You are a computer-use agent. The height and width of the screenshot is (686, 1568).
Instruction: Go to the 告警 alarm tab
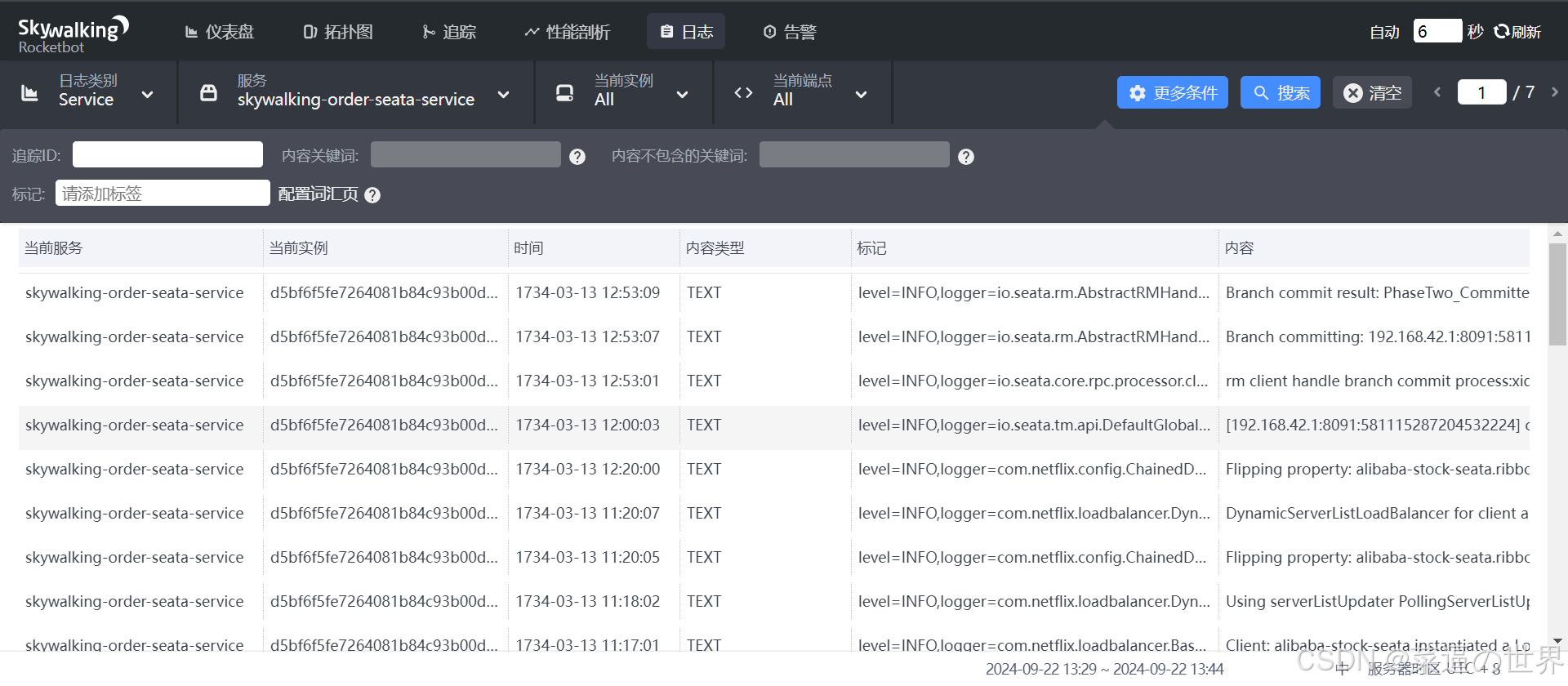790,32
